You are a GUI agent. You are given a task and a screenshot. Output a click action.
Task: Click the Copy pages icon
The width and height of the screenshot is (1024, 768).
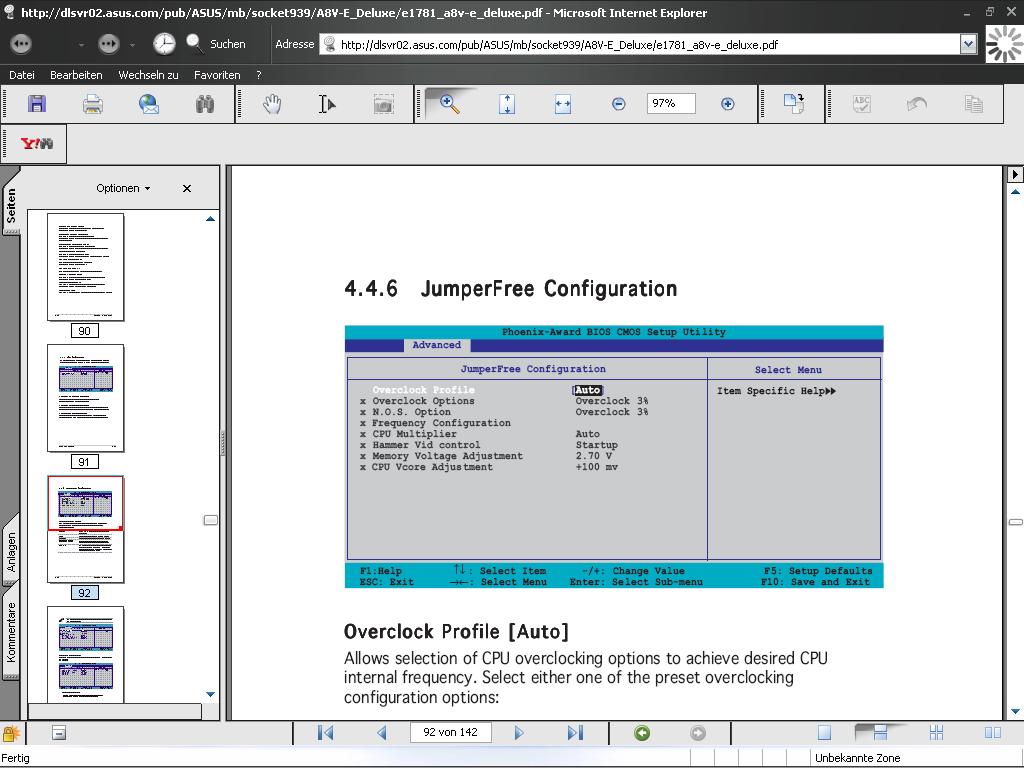click(974, 104)
